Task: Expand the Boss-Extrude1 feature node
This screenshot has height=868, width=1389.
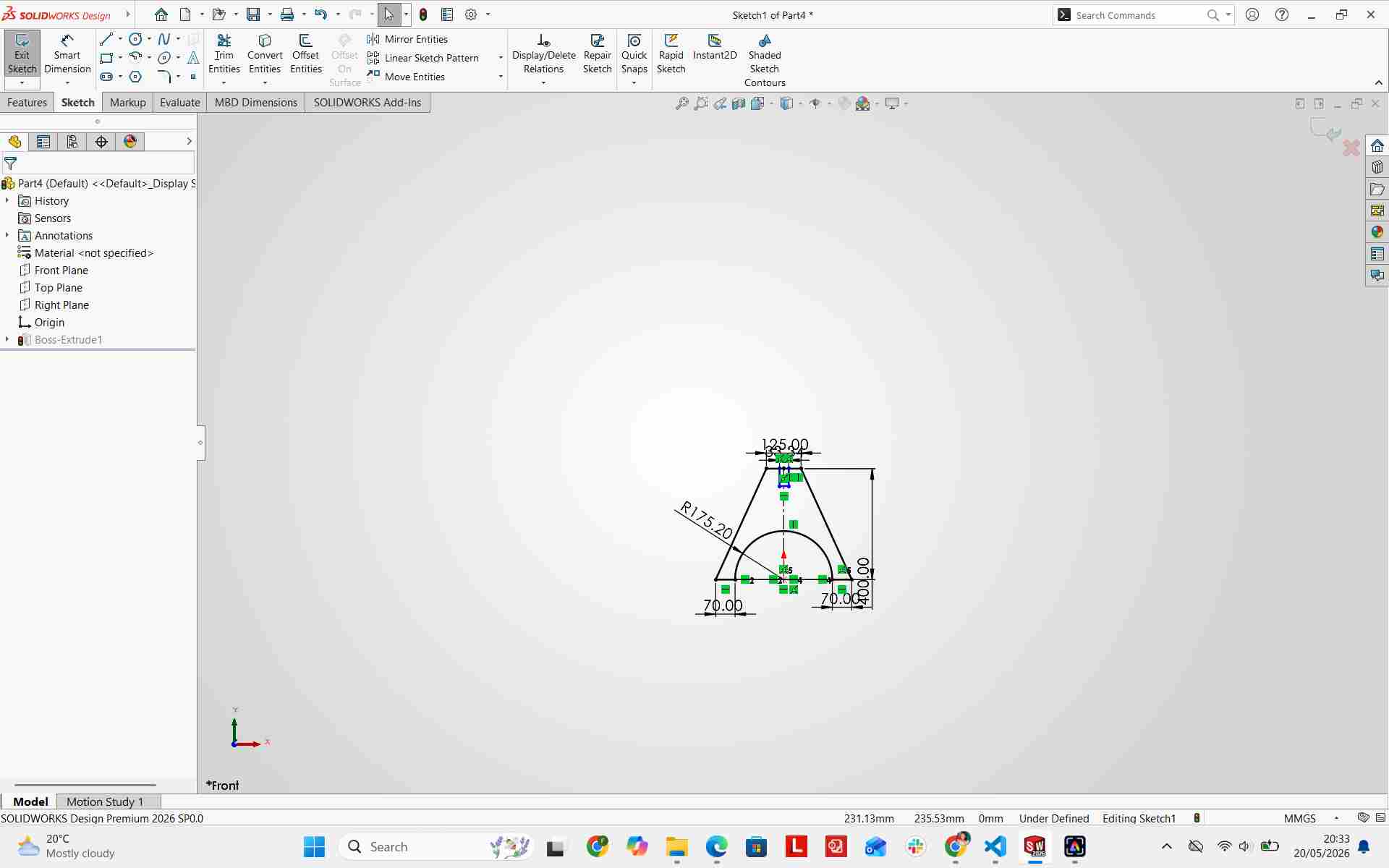Action: (7, 339)
